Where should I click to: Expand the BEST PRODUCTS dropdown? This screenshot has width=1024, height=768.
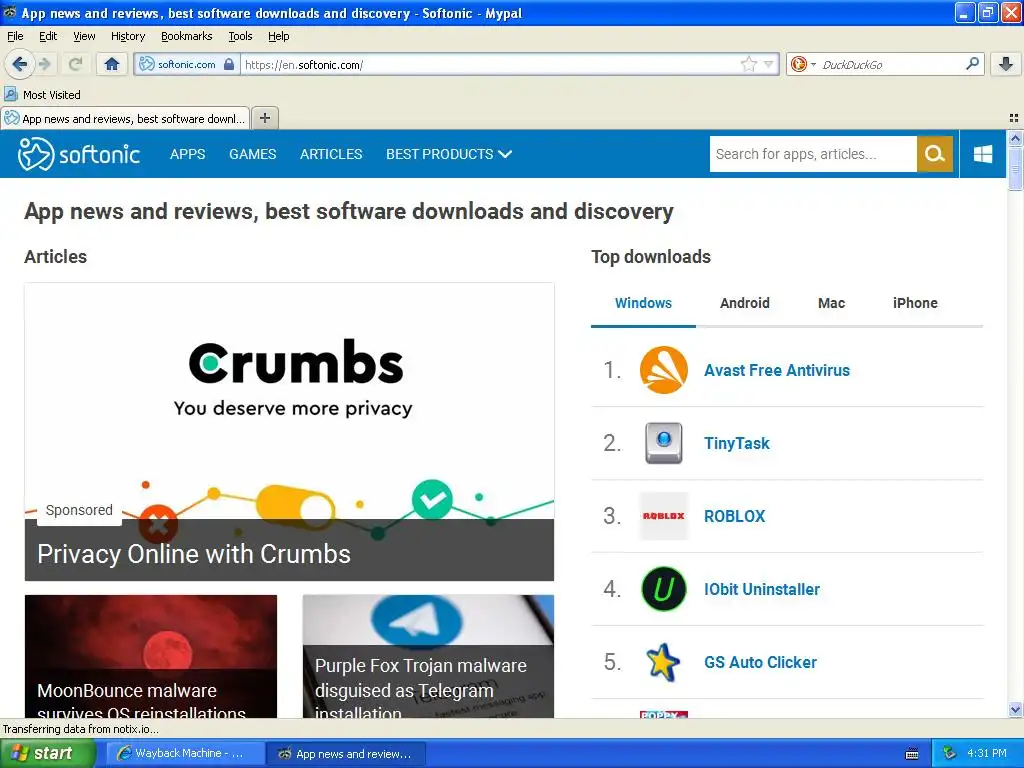(449, 154)
